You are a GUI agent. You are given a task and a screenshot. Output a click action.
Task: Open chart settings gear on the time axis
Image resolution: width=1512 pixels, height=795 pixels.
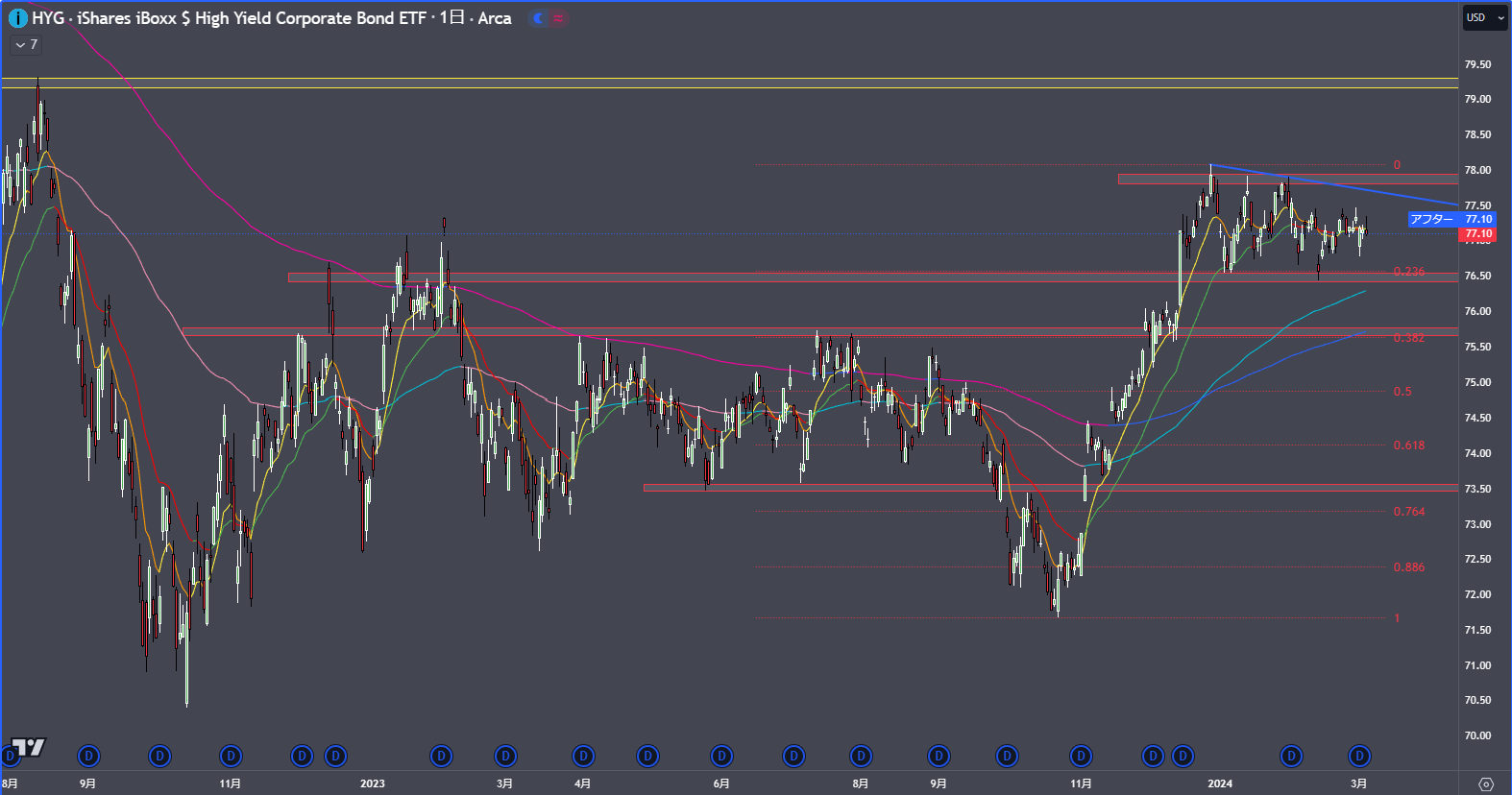point(1486,783)
